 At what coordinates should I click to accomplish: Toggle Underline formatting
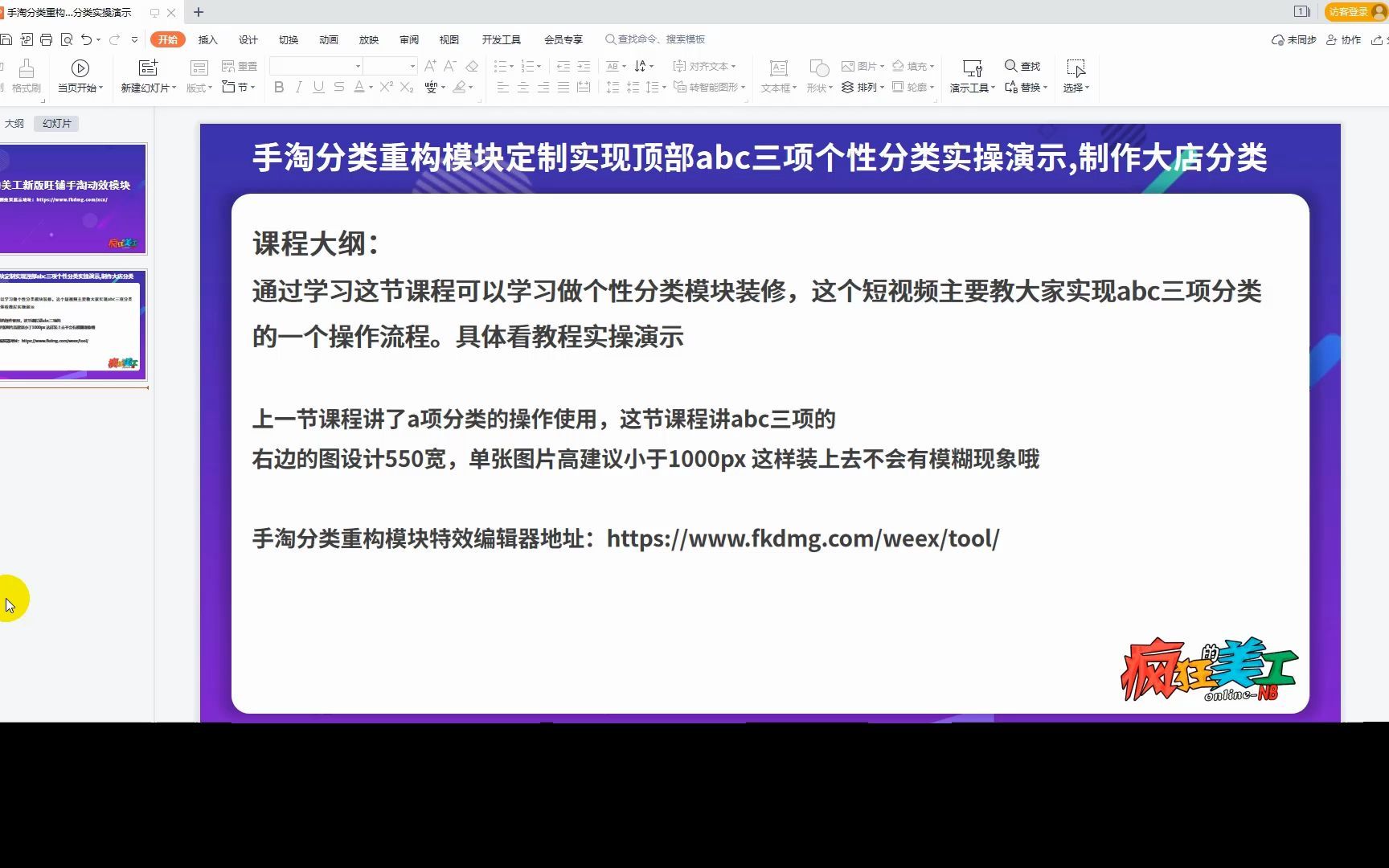[x=319, y=87]
